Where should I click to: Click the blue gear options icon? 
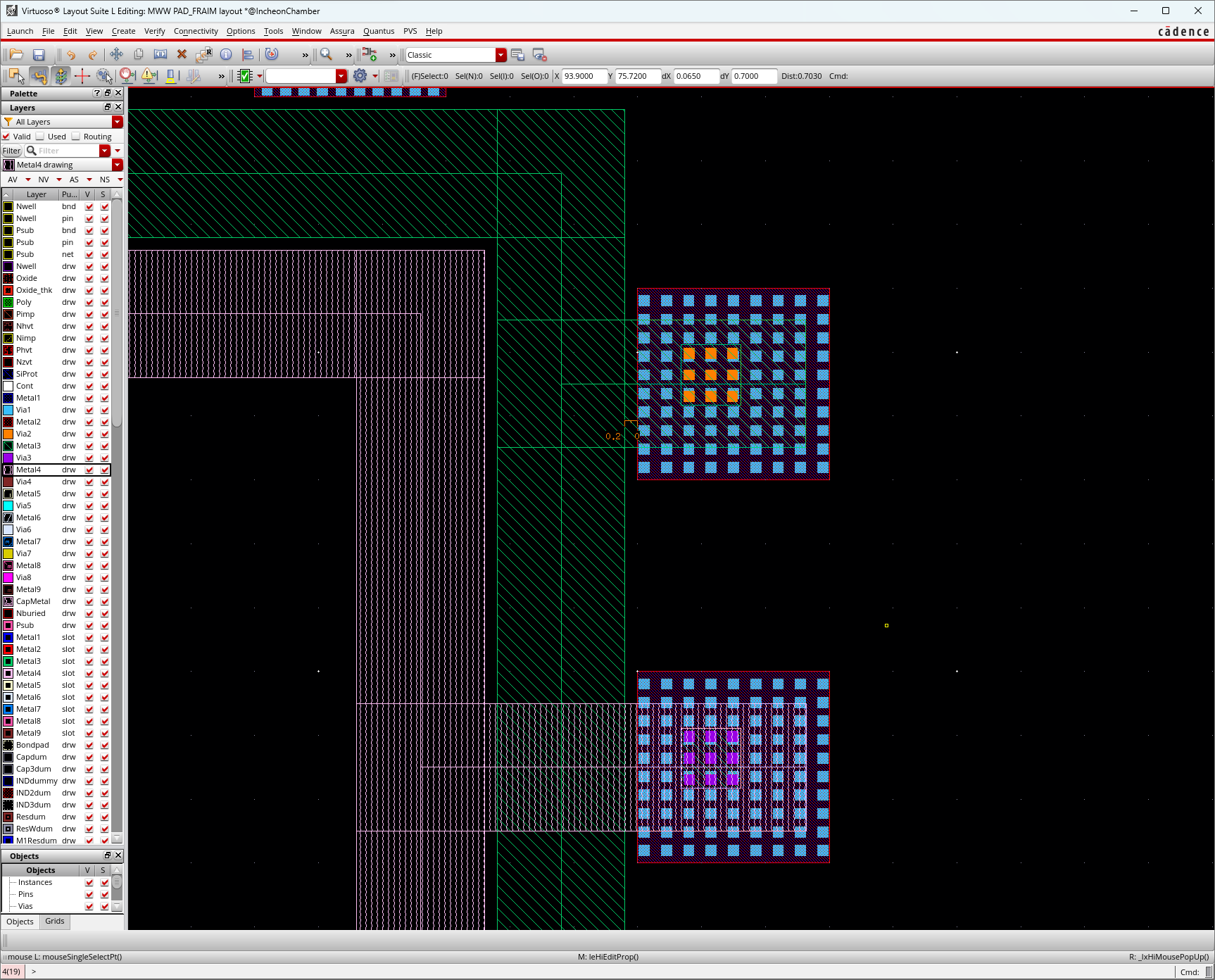360,76
